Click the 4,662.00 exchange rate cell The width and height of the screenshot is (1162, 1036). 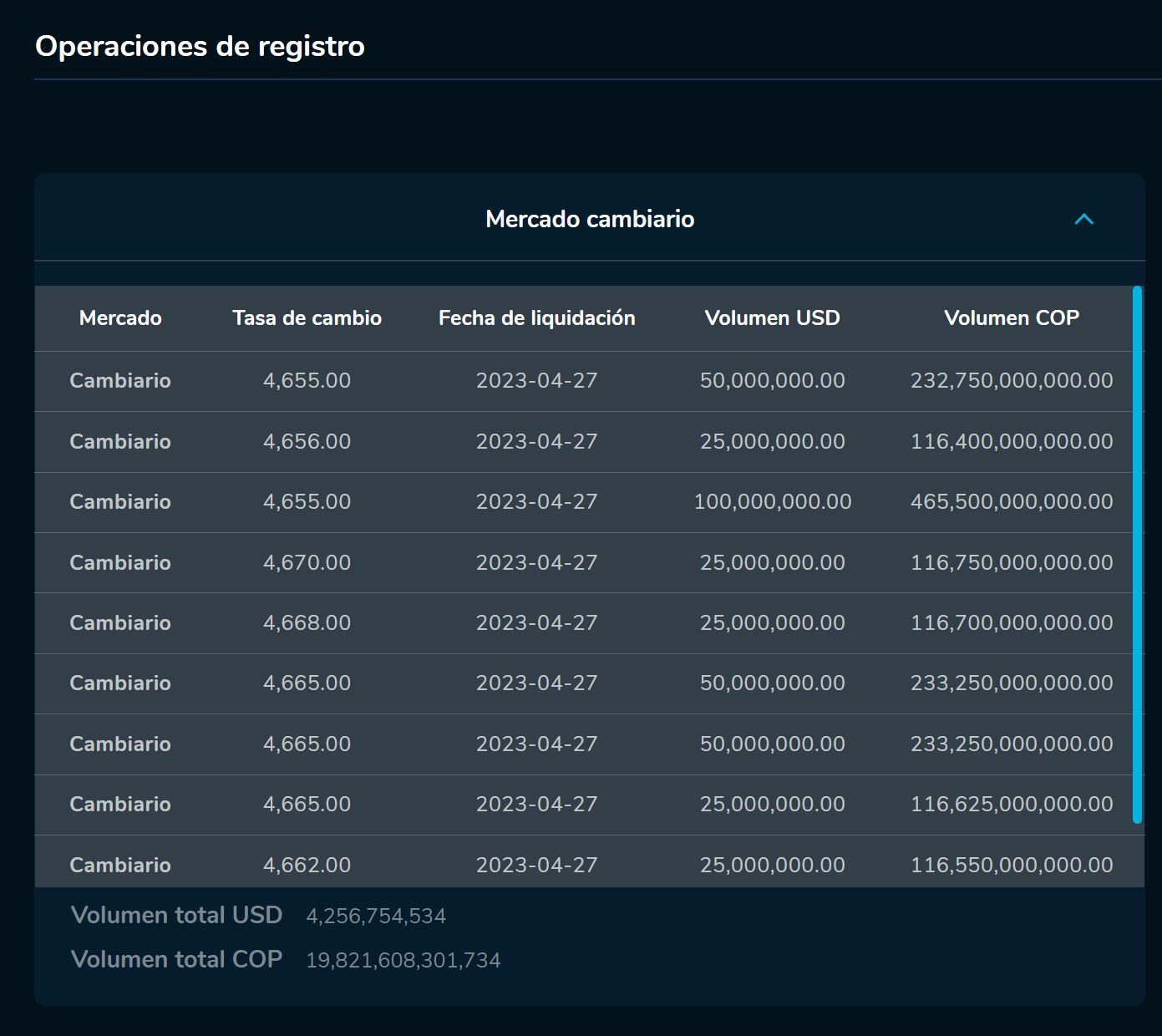[x=307, y=865]
